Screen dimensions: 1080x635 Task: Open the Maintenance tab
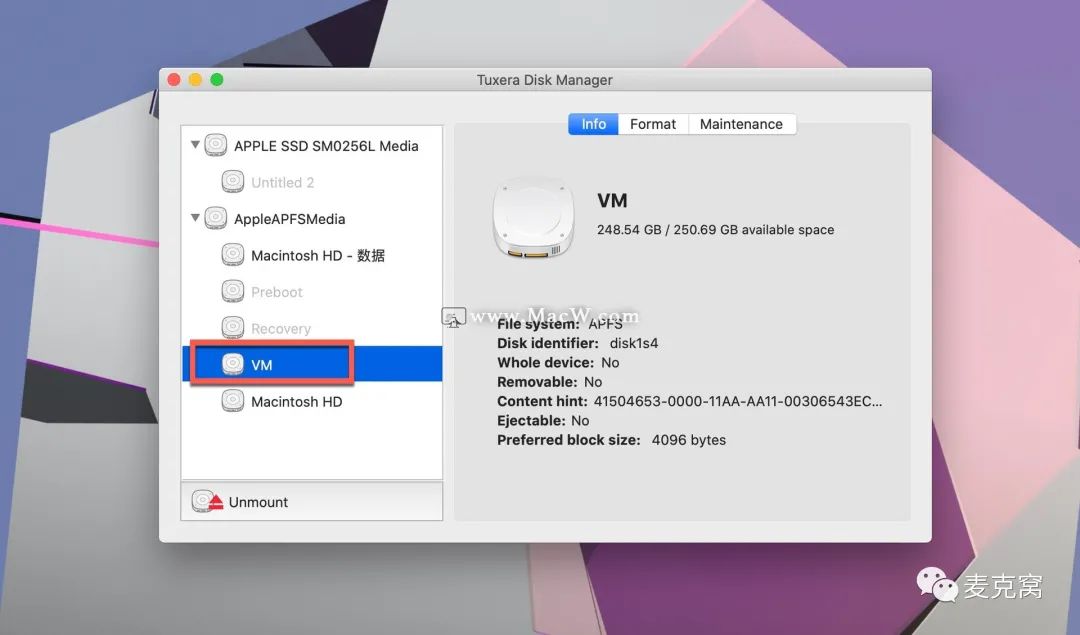(x=742, y=124)
